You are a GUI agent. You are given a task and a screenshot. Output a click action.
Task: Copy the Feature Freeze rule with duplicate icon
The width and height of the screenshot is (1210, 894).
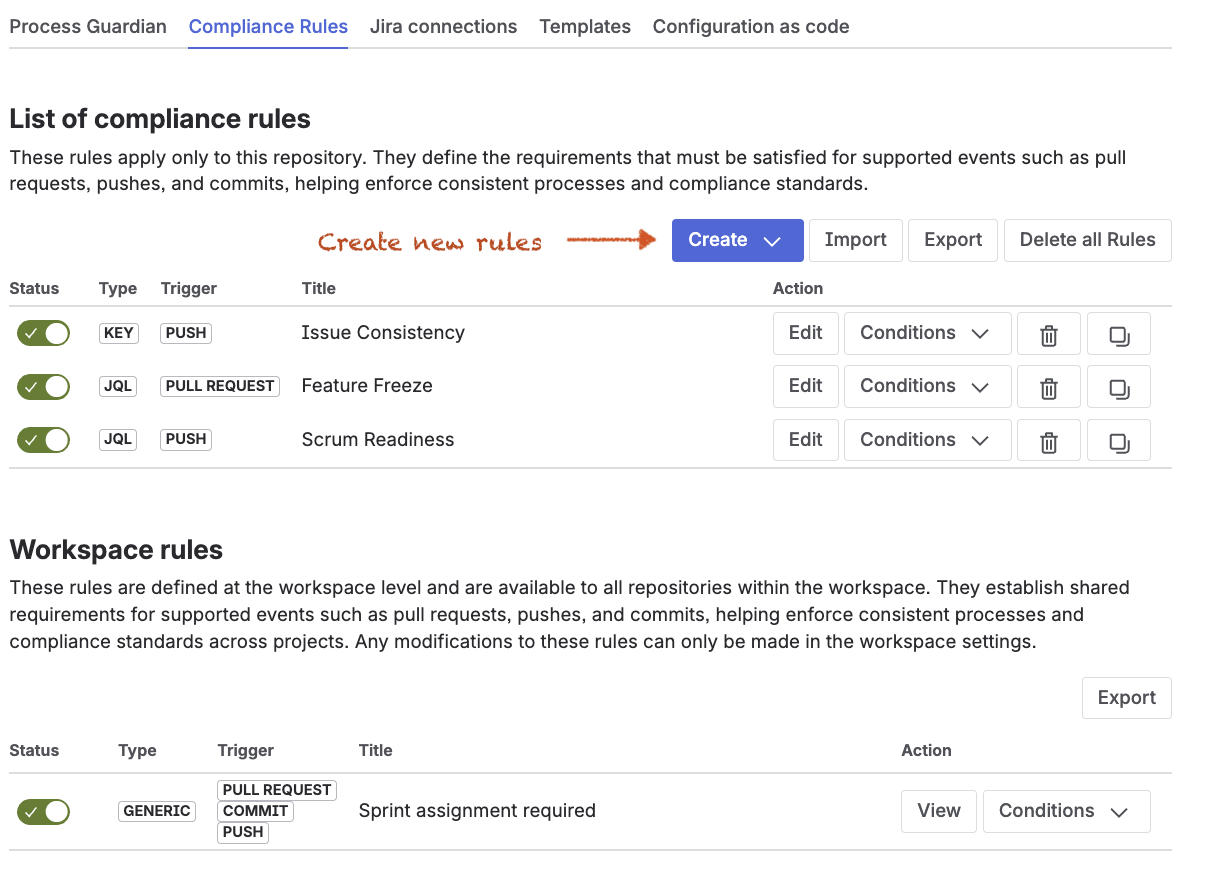click(1119, 387)
